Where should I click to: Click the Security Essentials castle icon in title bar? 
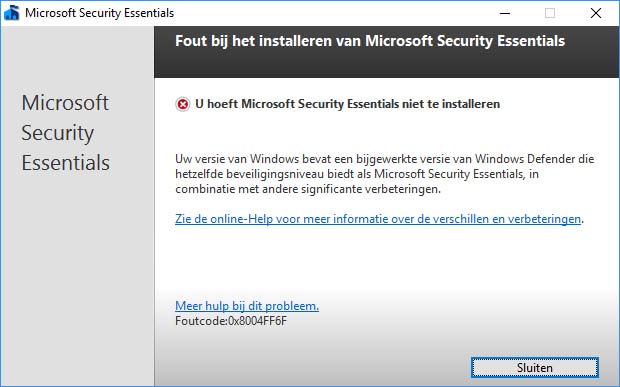coord(11,13)
